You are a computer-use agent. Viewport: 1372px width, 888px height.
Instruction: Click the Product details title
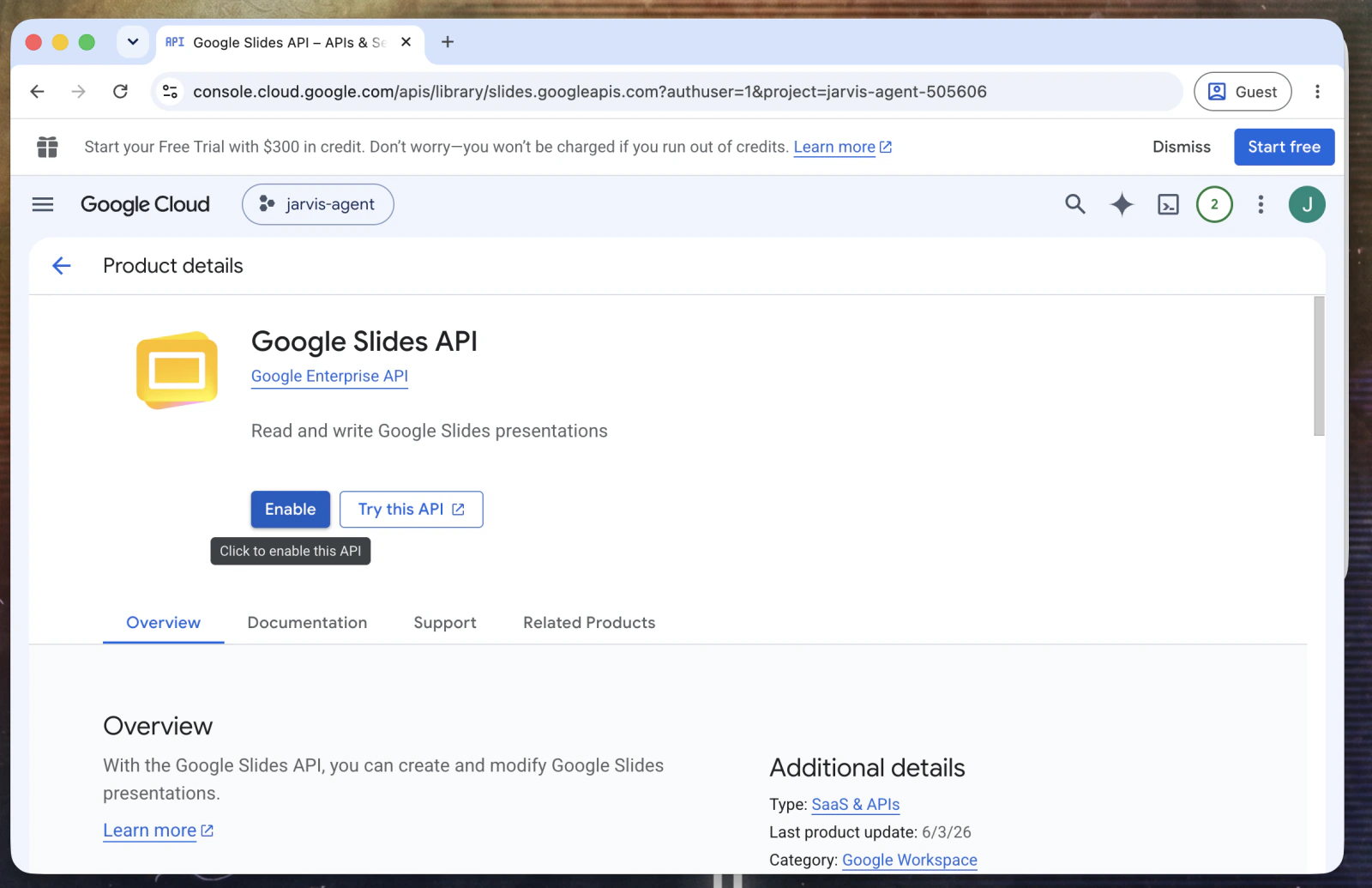pyautogui.click(x=173, y=266)
